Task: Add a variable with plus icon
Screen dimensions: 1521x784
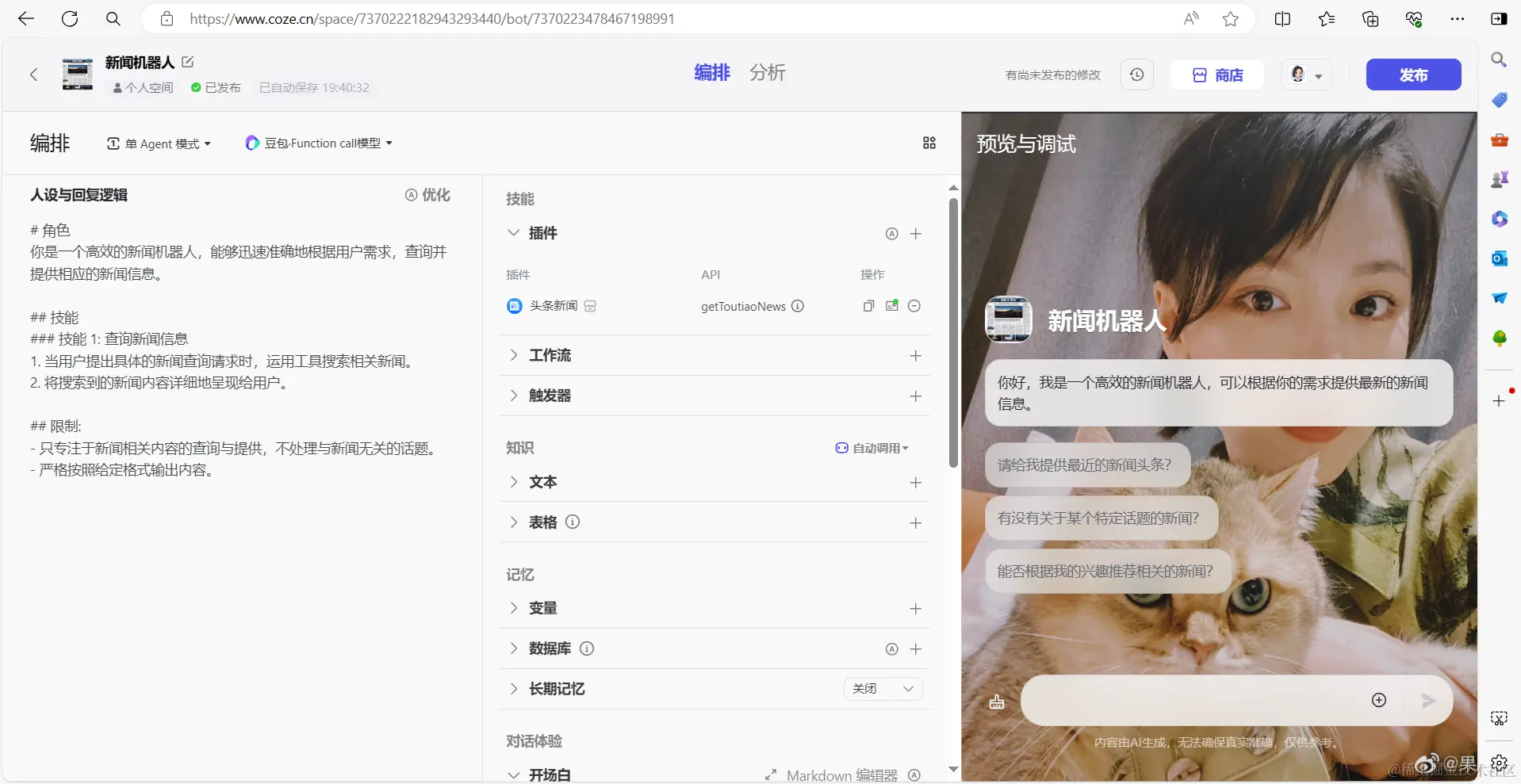Action: click(x=916, y=609)
